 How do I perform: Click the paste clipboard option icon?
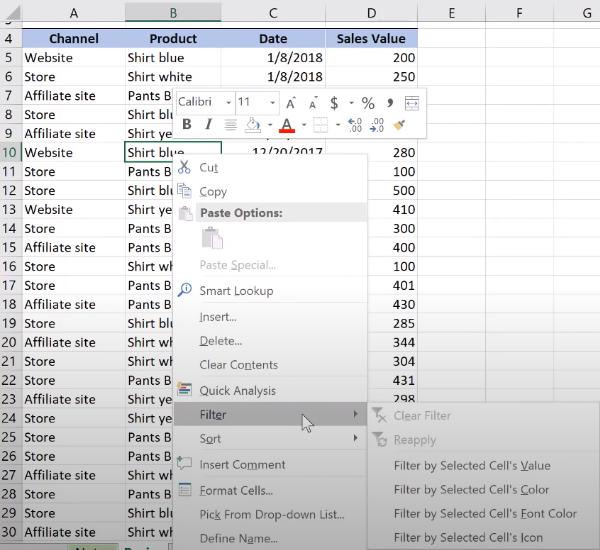212,238
